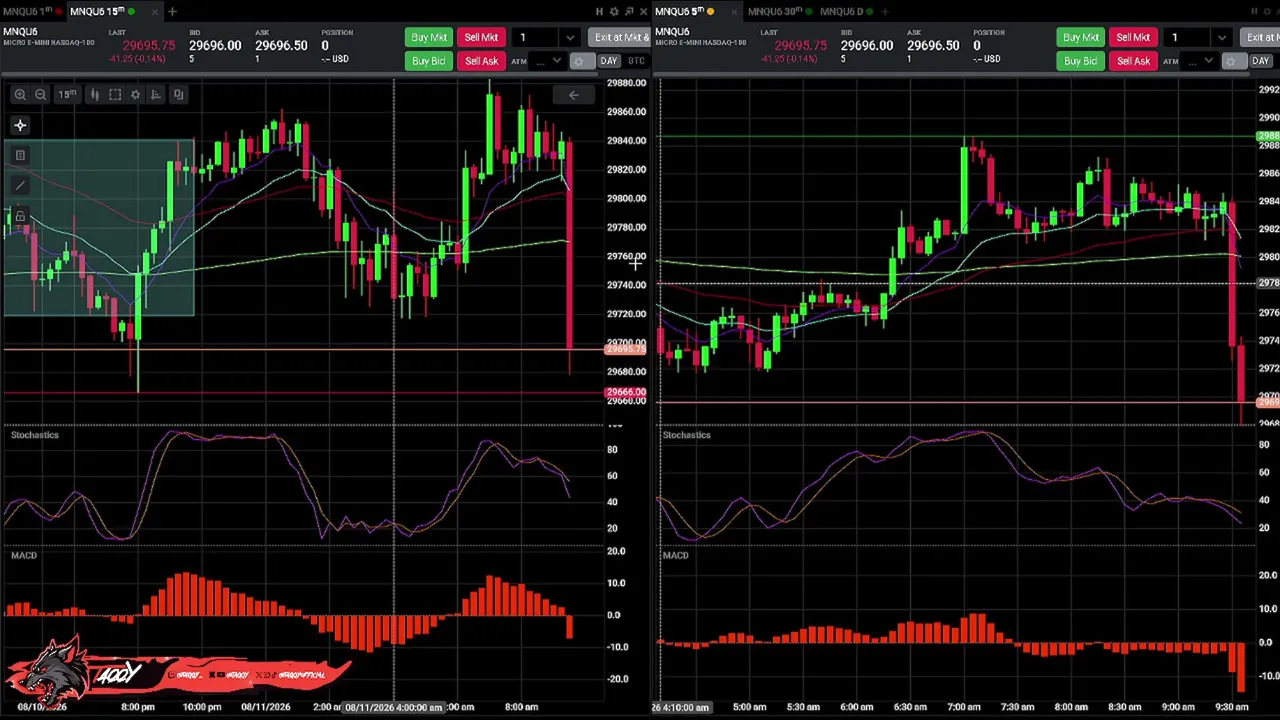This screenshot has height=720, width=1280.
Task: Click Buy Mkt in right panel
Action: click(1080, 38)
